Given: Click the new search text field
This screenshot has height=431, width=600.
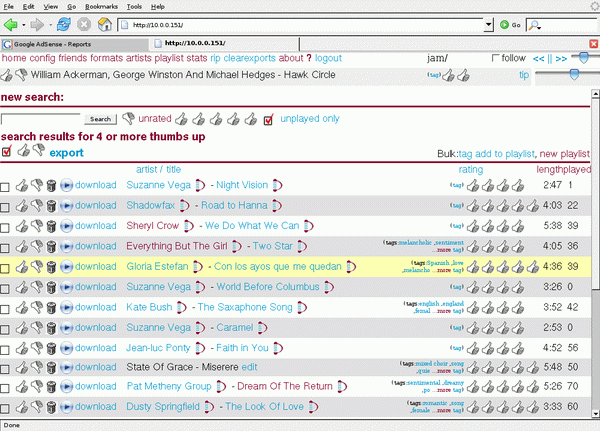Looking at the screenshot, I should coord(41,119).
